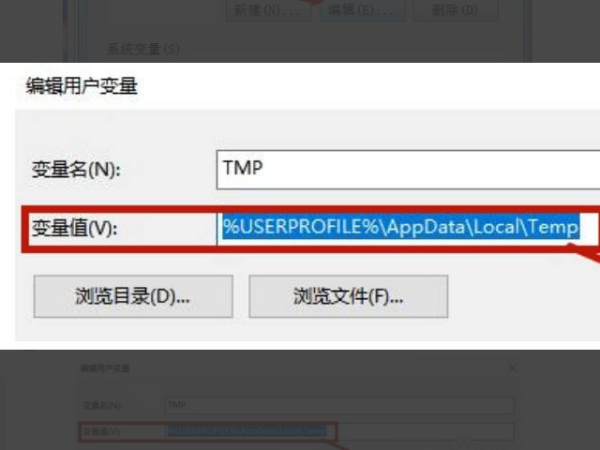Click the dimmed TMP name field at the bottom
Screen dimensions: 600x450
pyautogui.click(x=340, y=405)
